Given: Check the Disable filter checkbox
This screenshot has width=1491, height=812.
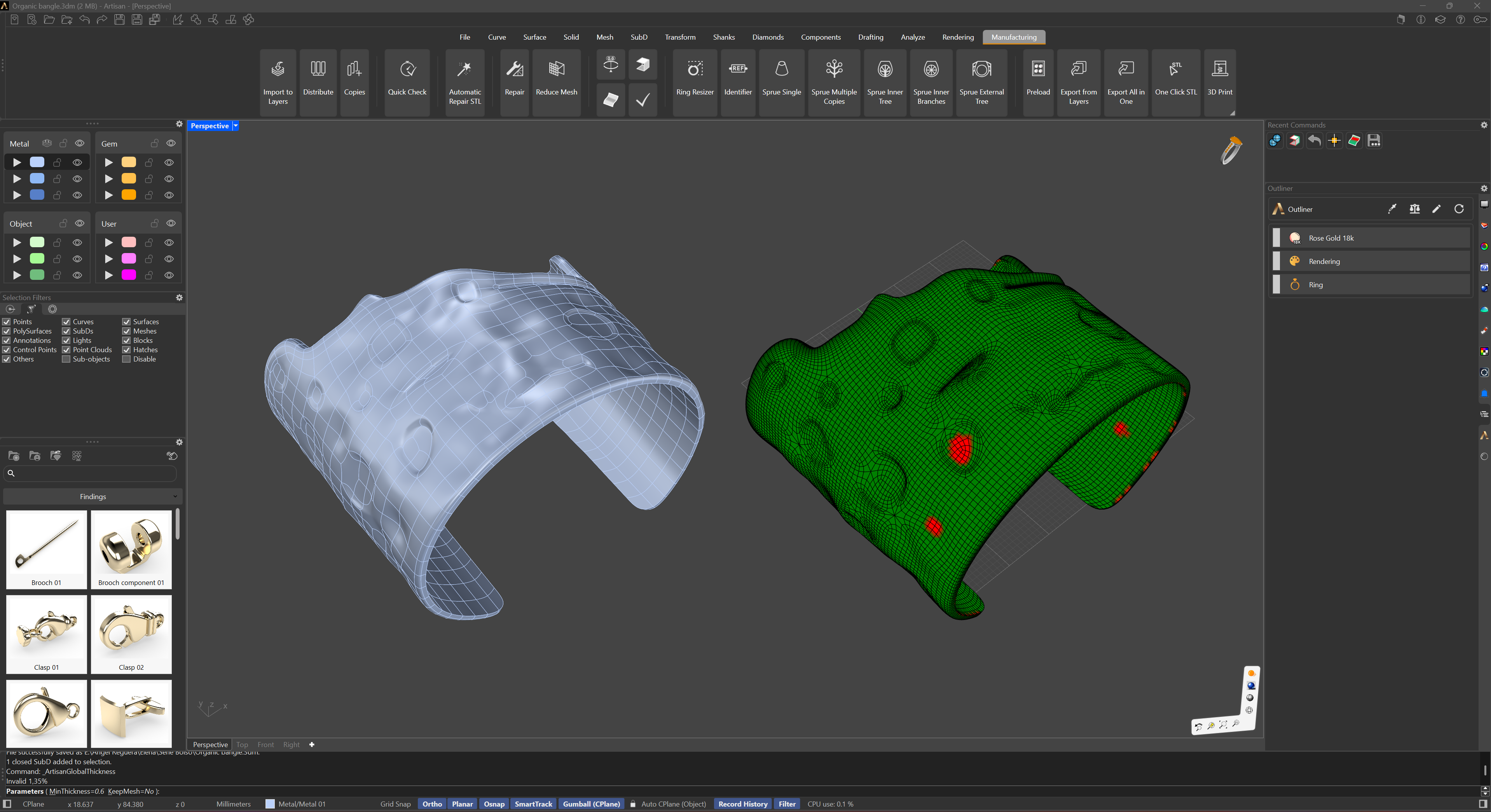Looking at the screenshot, I should point(126,359).
